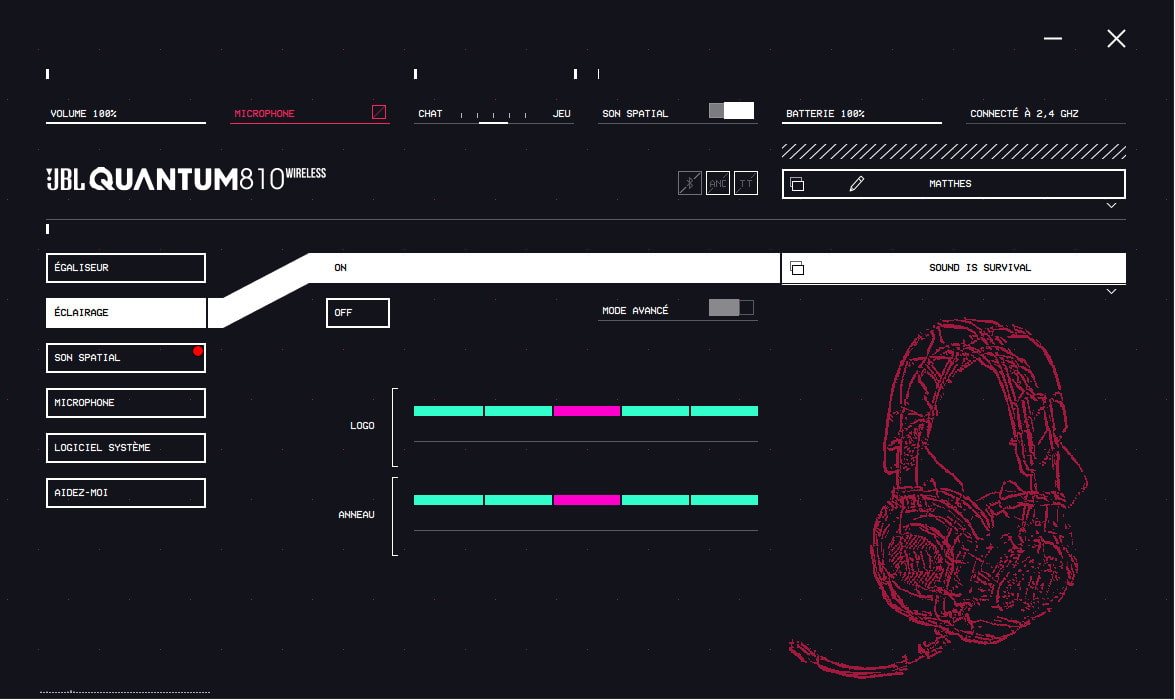
Task: Select the Éclairage section
Action: click(x=126, y=313)
